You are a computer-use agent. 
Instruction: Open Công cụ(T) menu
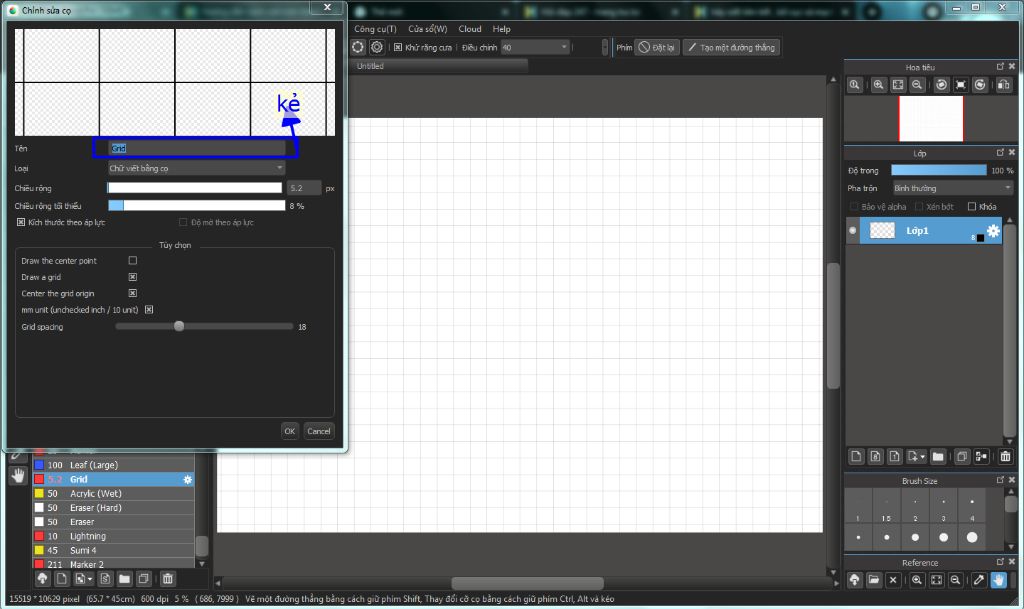tap(376, 29)
